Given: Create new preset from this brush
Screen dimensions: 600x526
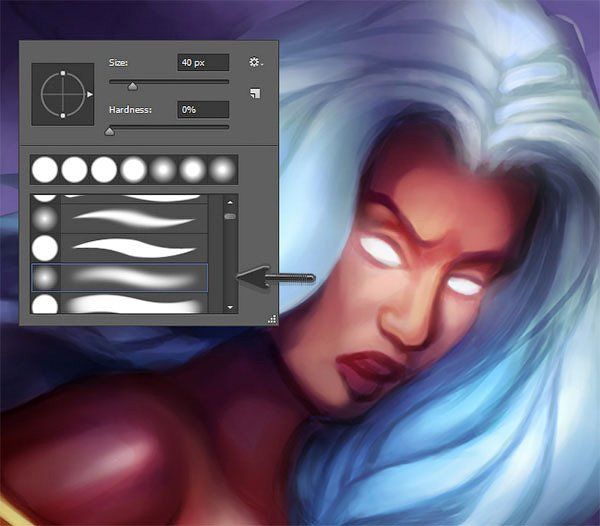Looking at the screenshot, I should pyautogui.click(x=255, y=93).
